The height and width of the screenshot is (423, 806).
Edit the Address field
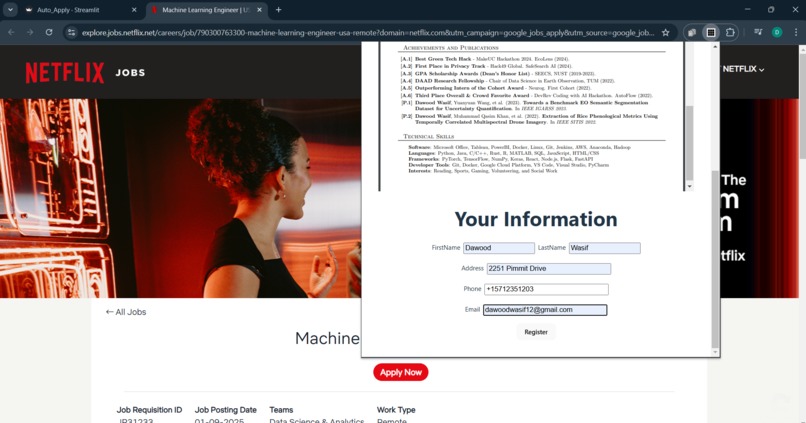pos(548,268)
